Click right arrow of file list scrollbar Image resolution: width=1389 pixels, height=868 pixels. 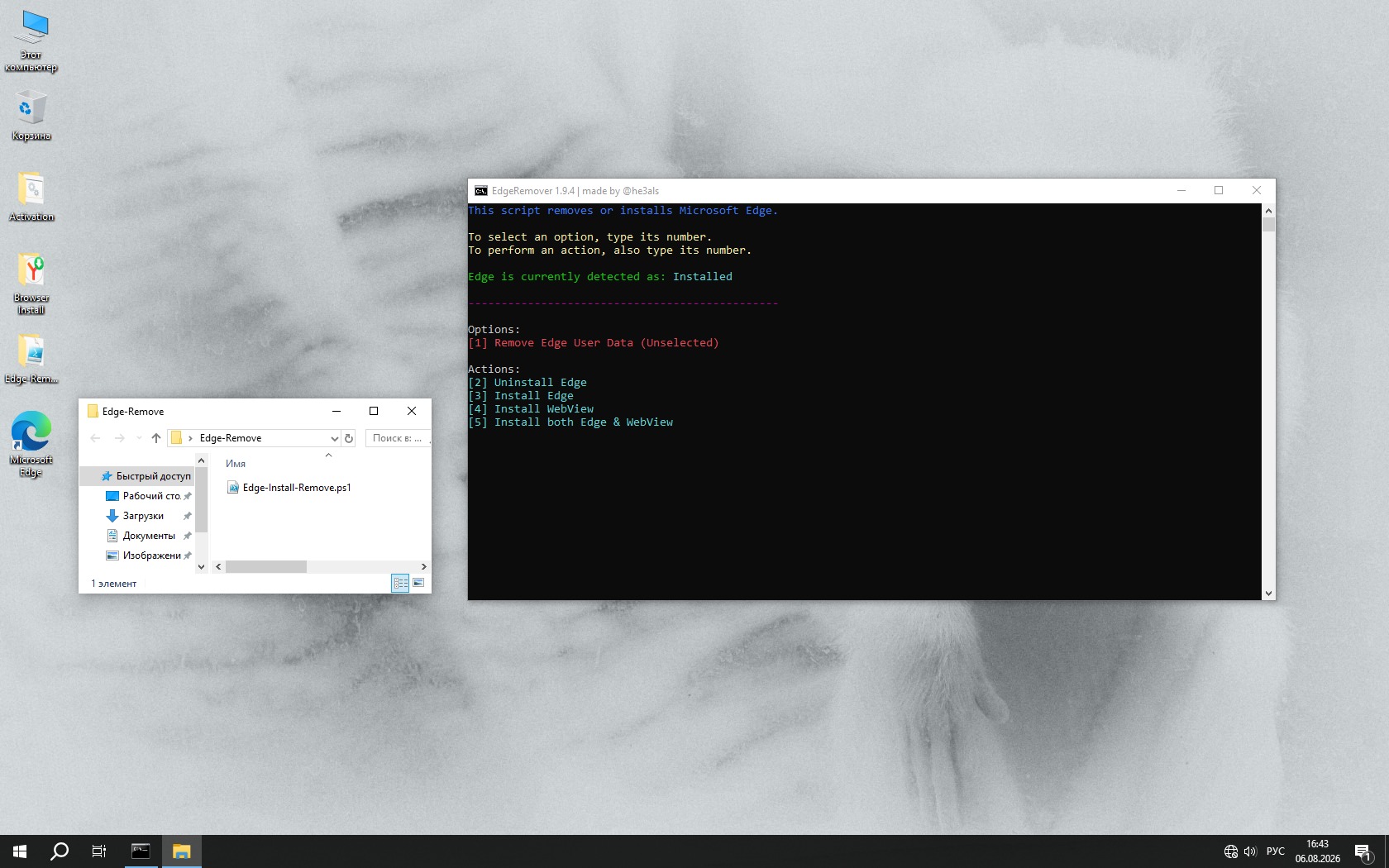(424, 567)
